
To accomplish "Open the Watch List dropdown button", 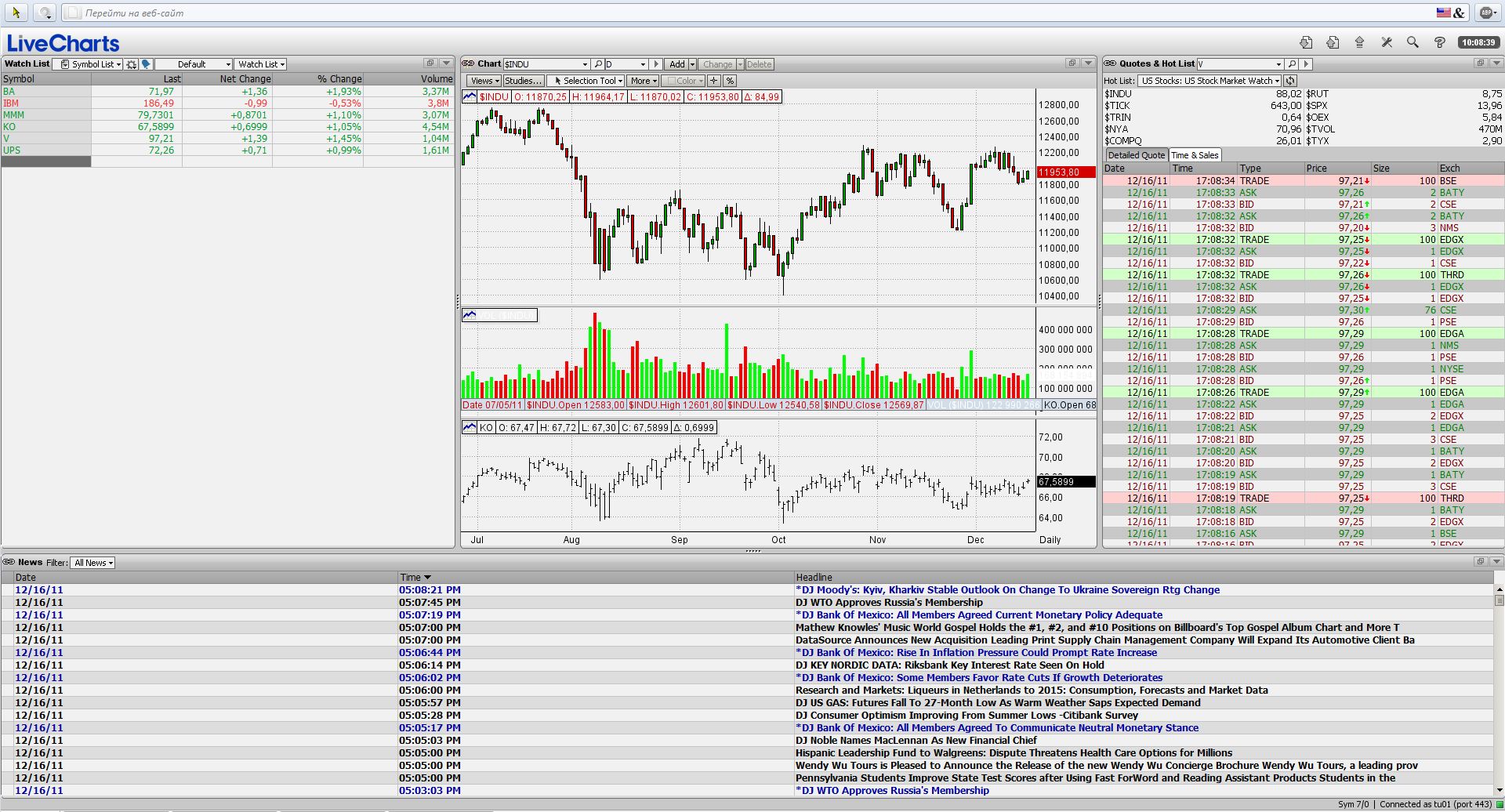I will [x=261, y=64].
